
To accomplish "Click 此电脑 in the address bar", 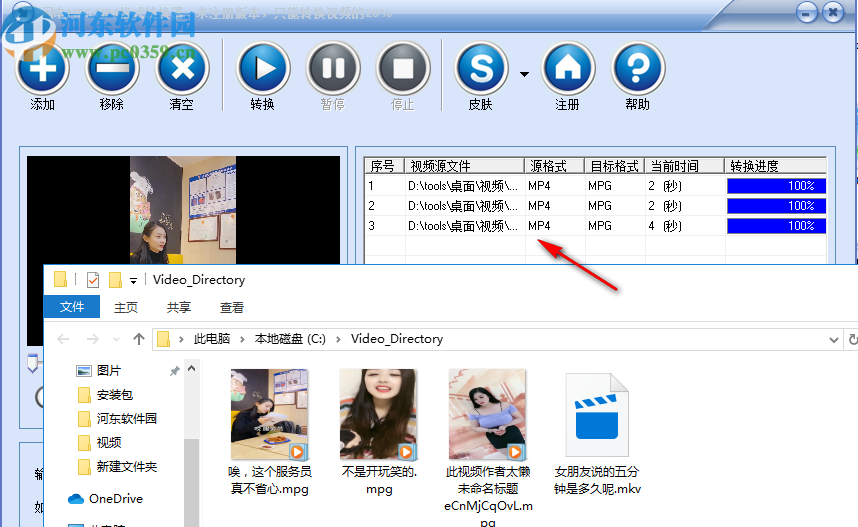I will pyautogui.click(x=212, y=339).
